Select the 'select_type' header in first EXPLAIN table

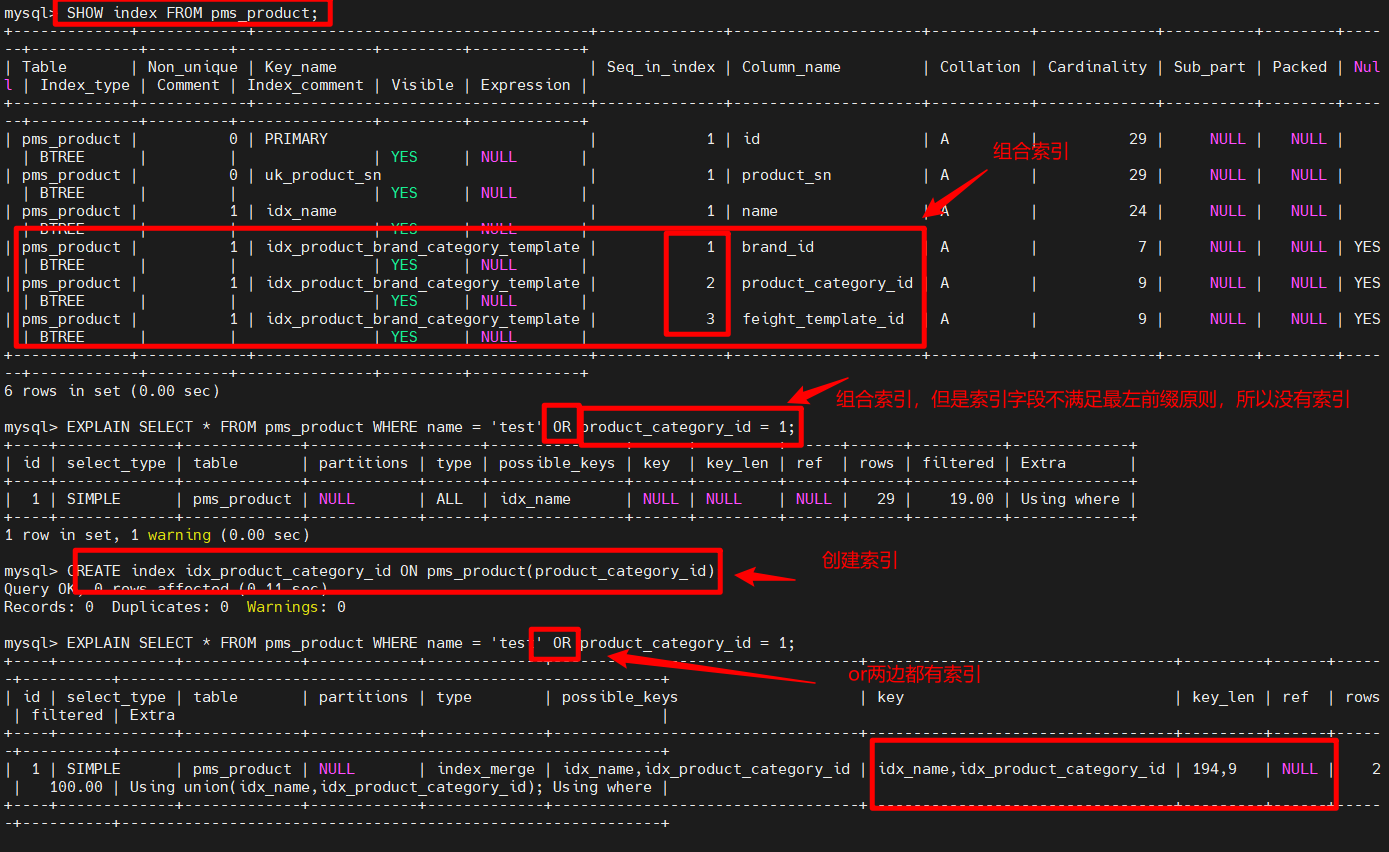(116, 463)
